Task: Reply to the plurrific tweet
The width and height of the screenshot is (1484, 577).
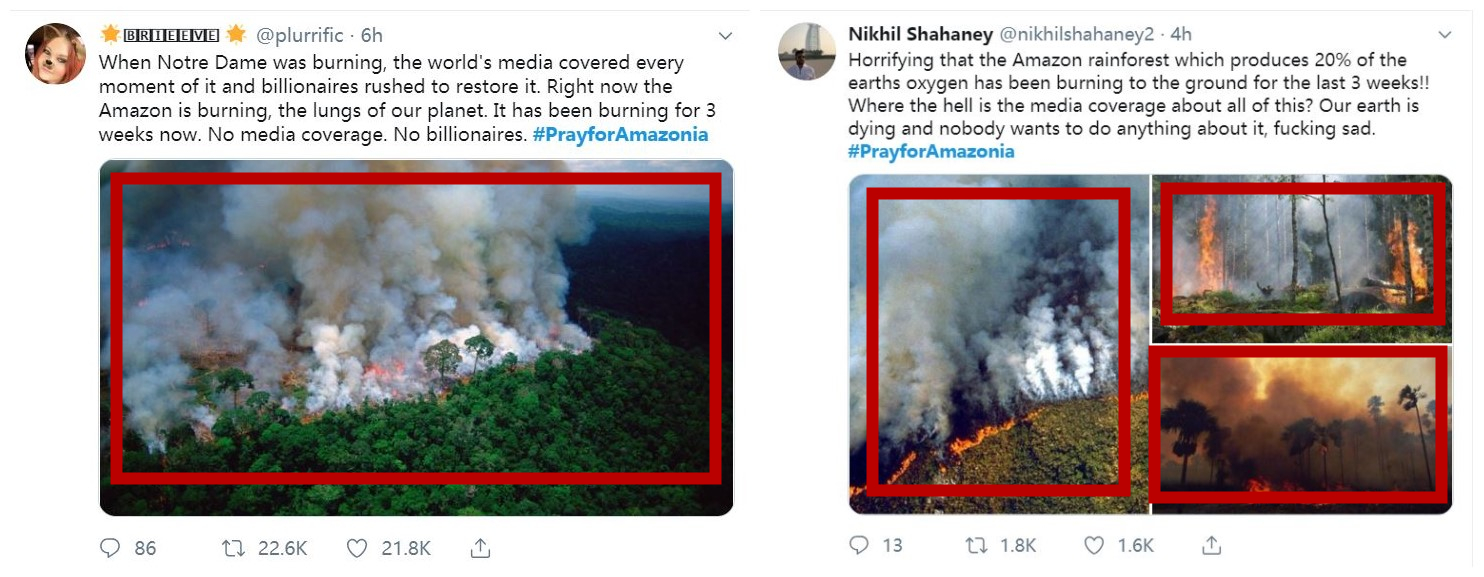Action: point(110,548)
